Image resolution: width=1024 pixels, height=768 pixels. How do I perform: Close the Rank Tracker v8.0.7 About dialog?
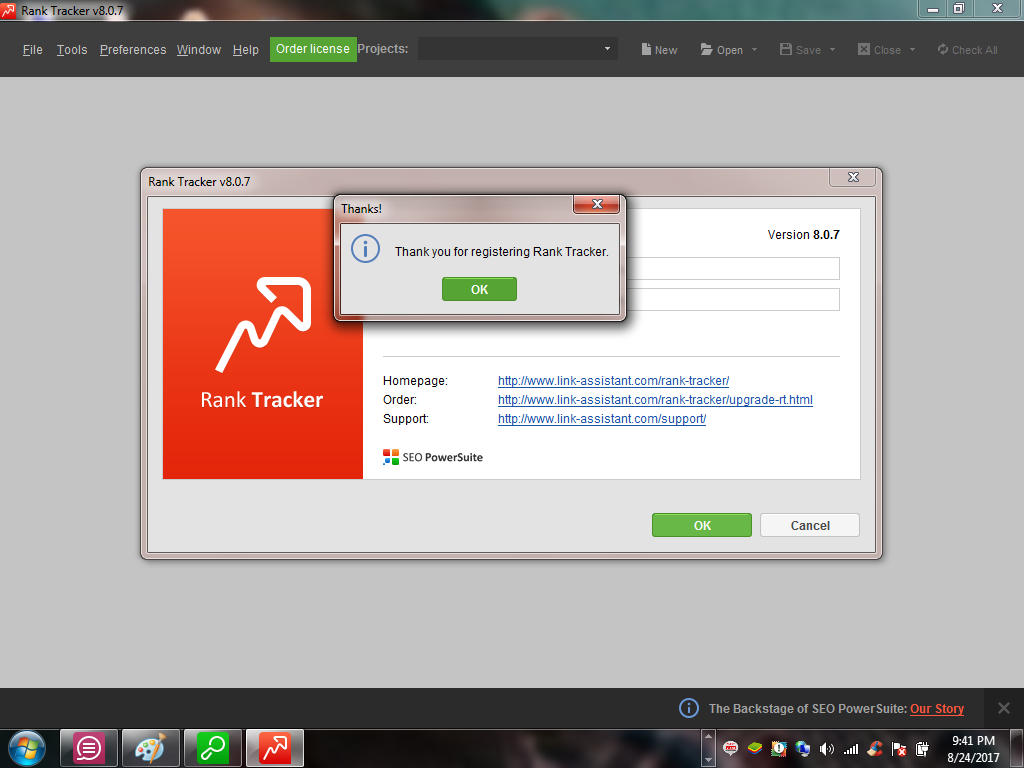[x=853, y=177]
